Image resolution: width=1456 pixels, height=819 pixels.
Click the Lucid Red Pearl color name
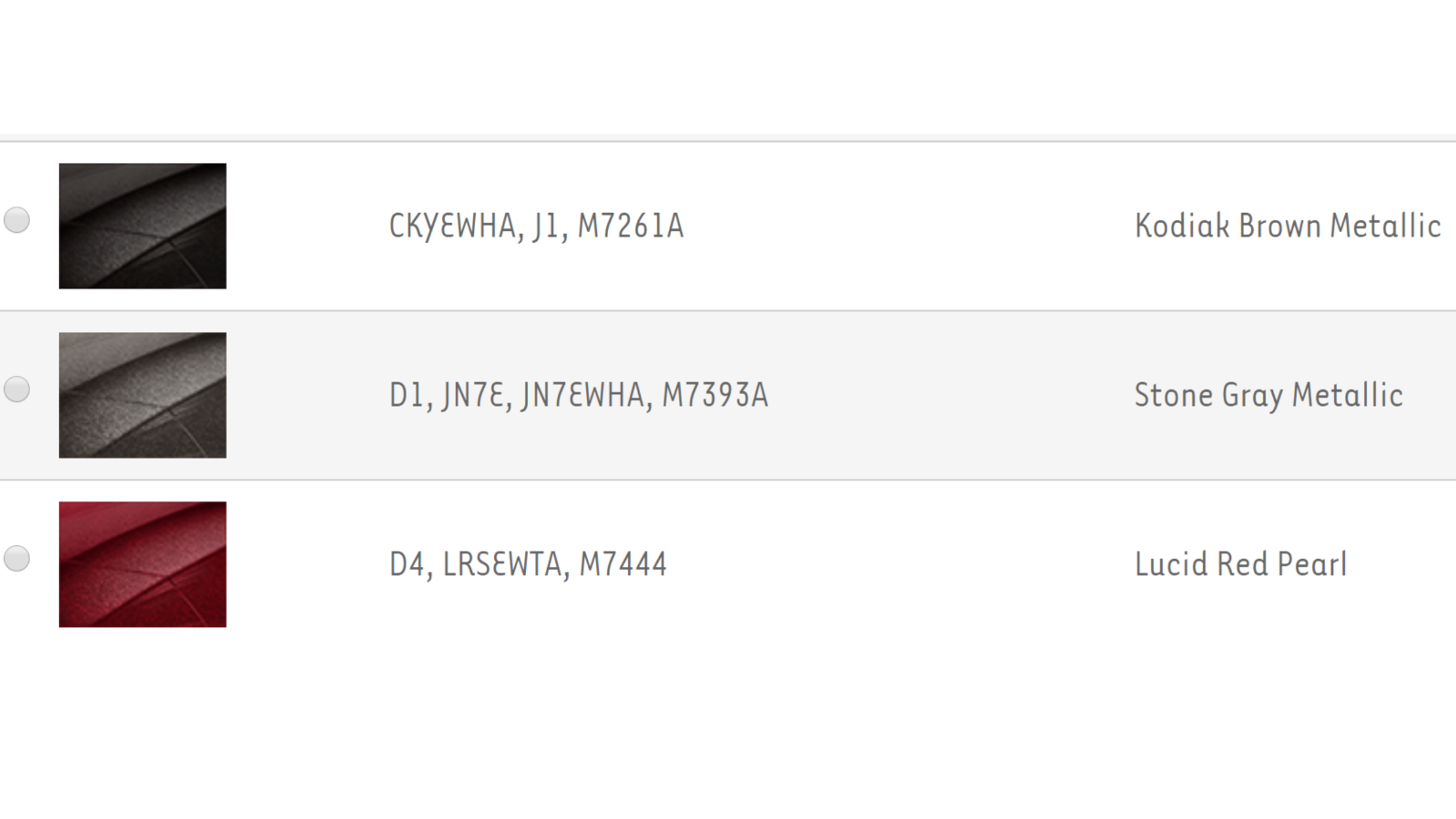[x=1240, y=564]
